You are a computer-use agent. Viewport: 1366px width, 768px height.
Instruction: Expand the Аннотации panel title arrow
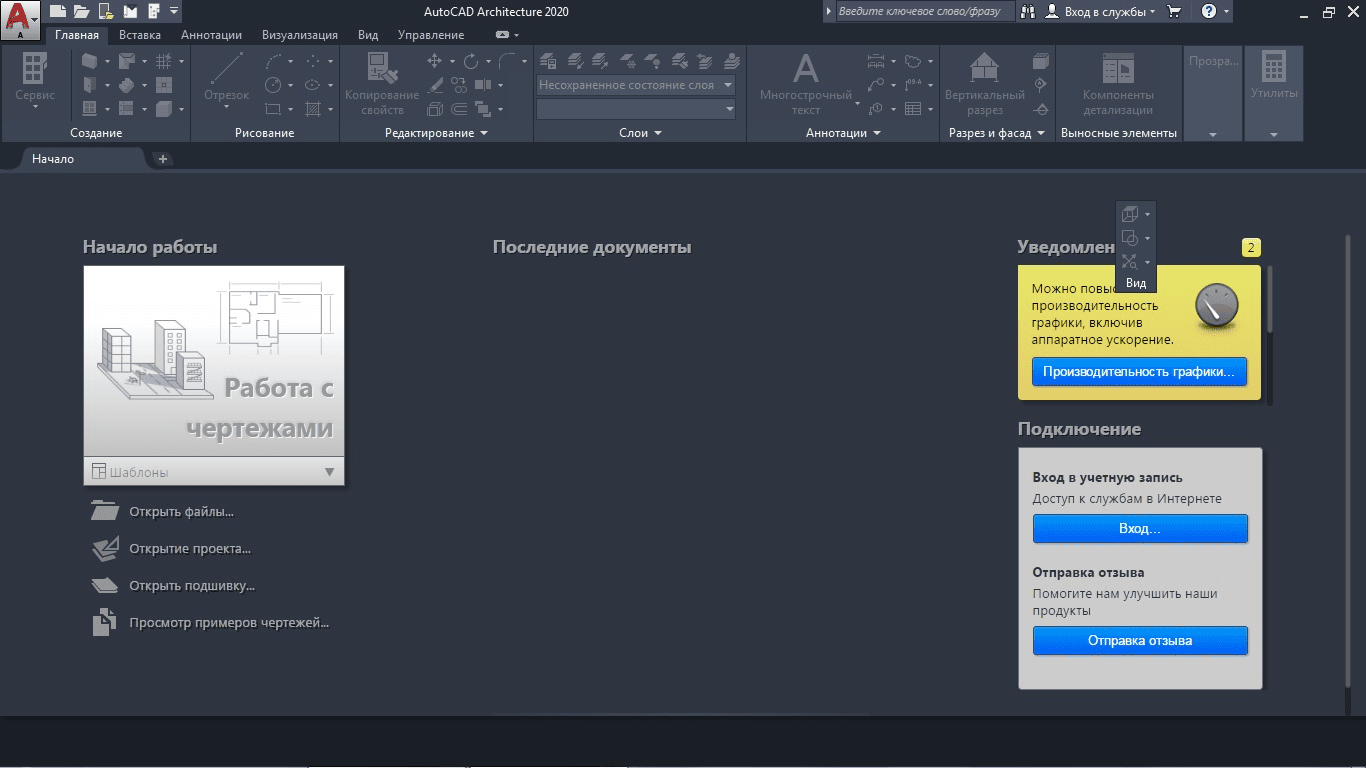877,133
